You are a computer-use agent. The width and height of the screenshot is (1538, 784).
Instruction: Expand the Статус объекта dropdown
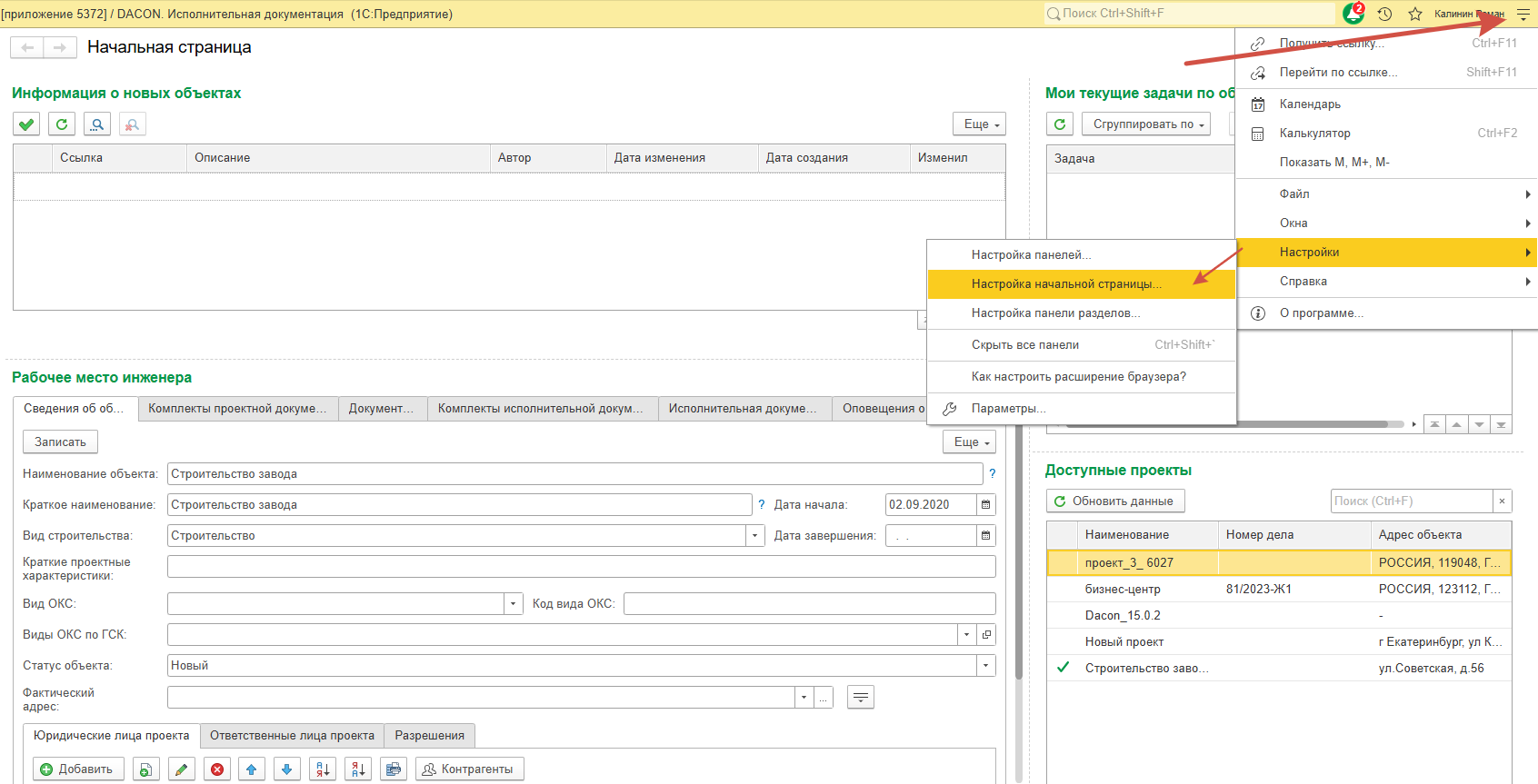coord(985,665)
